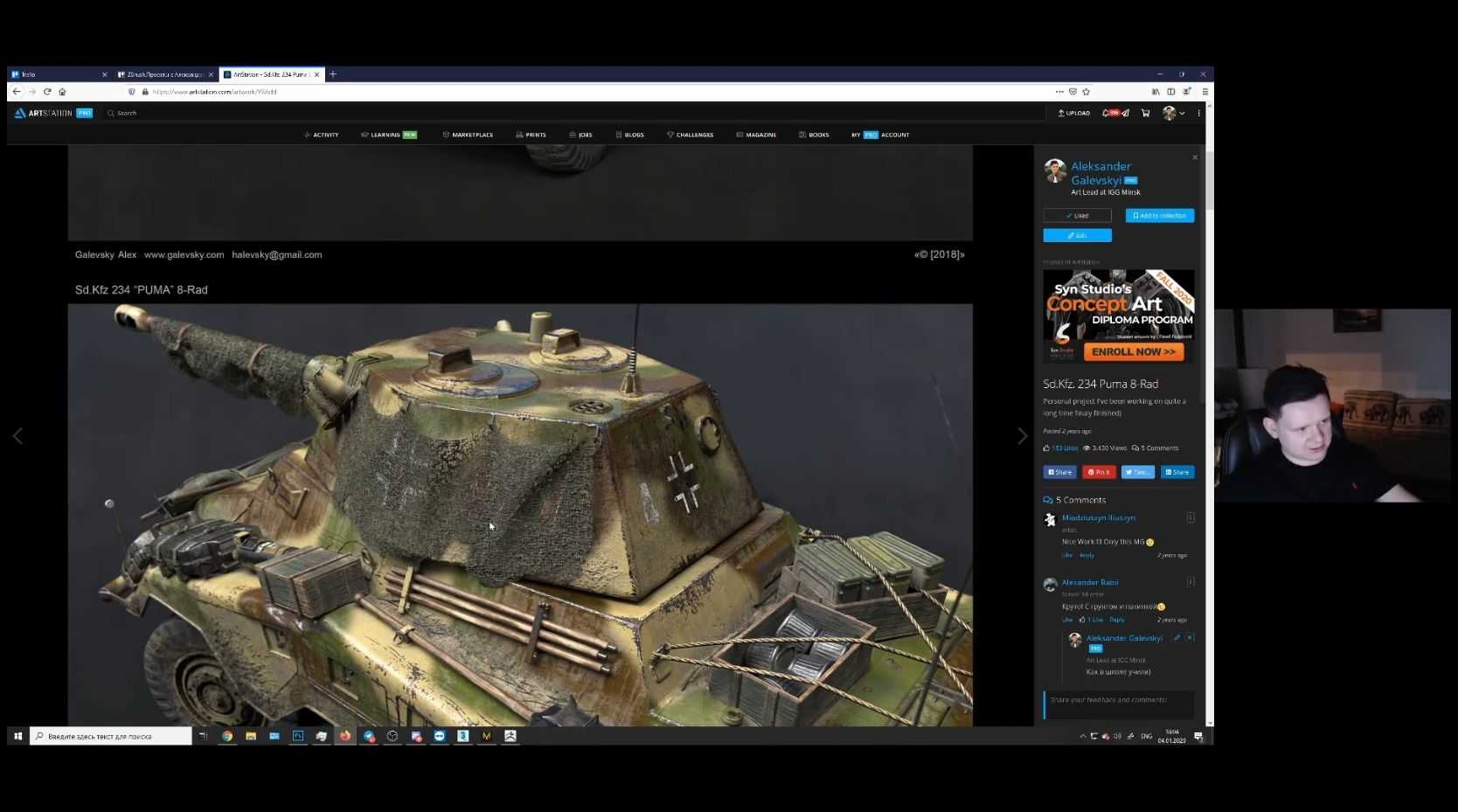Open the browser hamburger menu

[1205, 92]
